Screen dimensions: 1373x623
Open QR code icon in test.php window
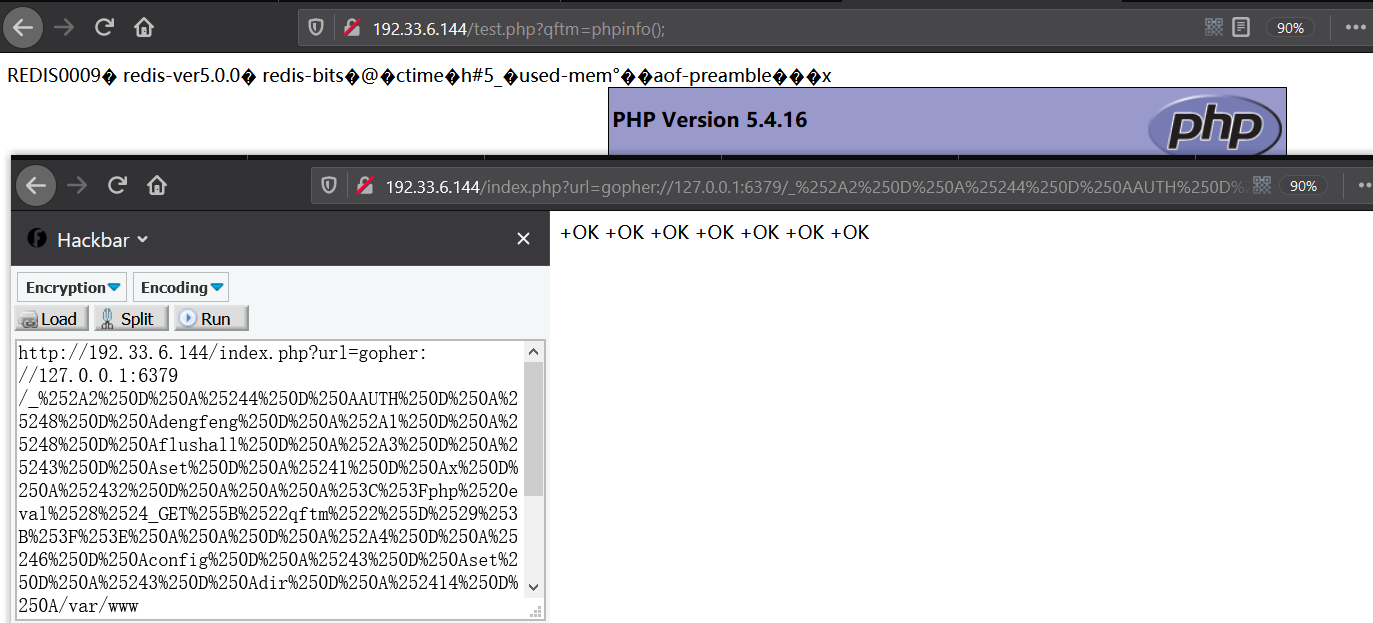1214,28
